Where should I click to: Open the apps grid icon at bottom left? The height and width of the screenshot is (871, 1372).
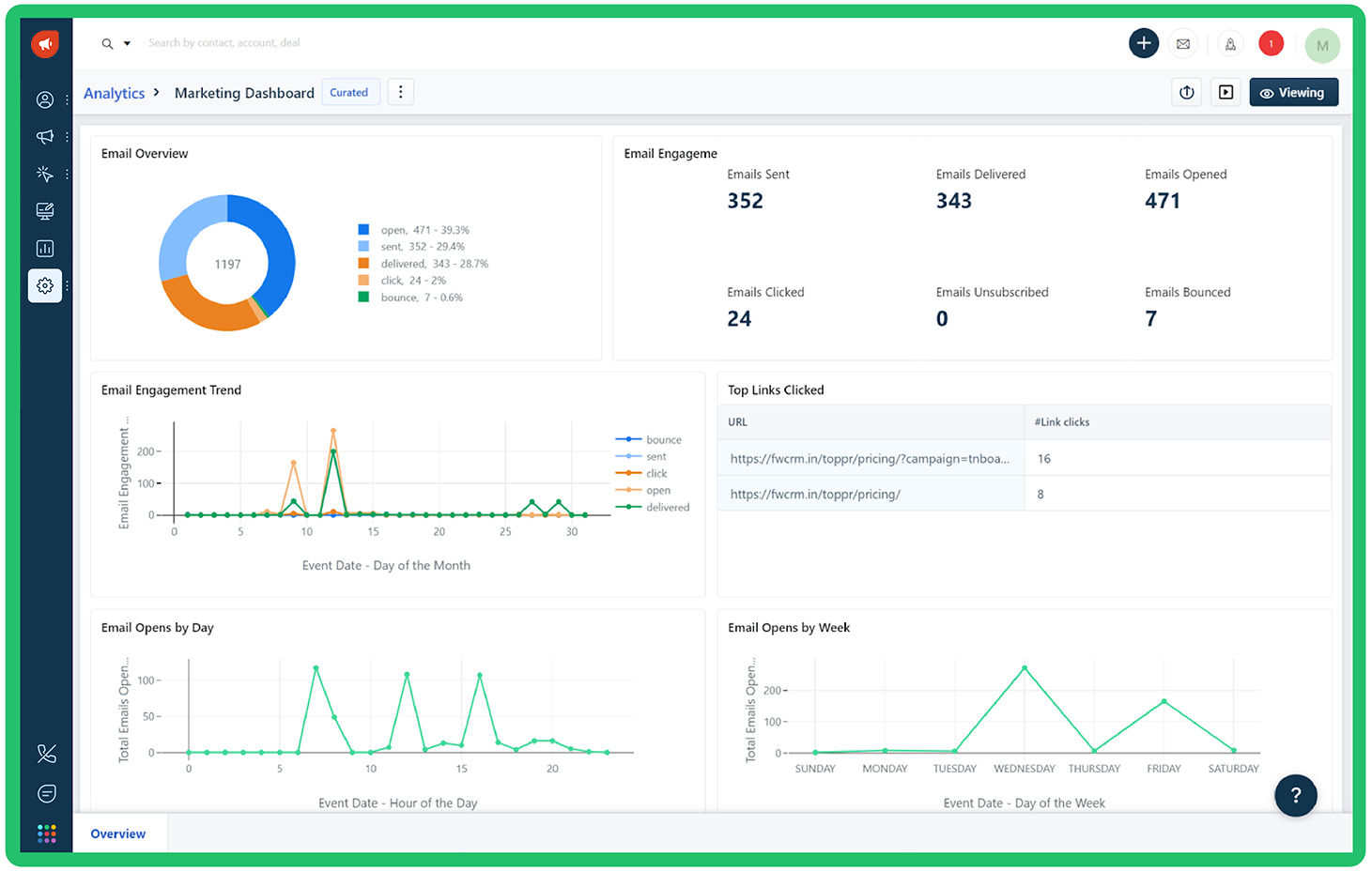click(x=45, y=833)
